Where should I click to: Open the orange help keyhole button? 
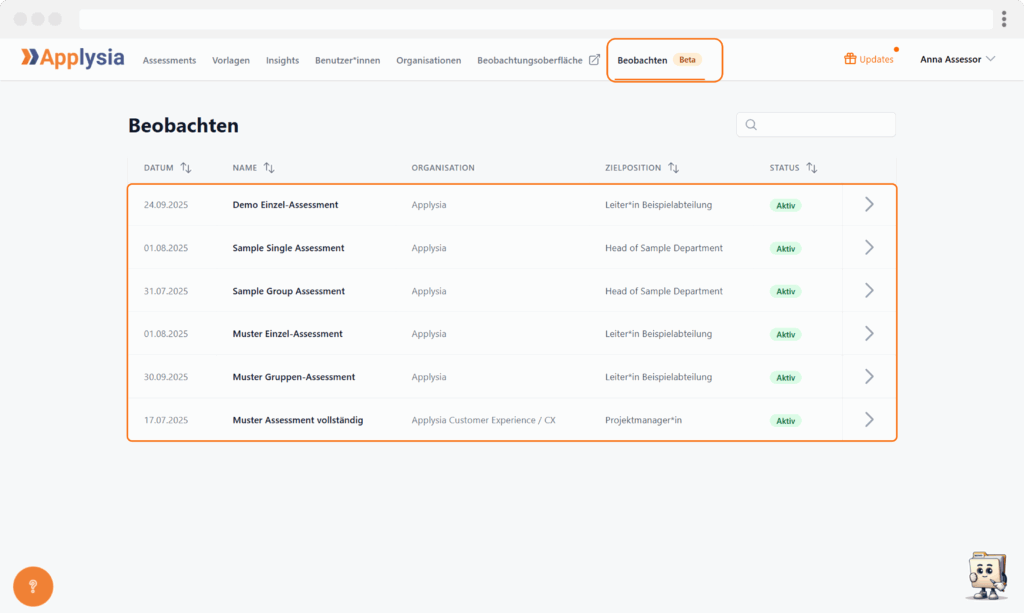pos(33,586)
